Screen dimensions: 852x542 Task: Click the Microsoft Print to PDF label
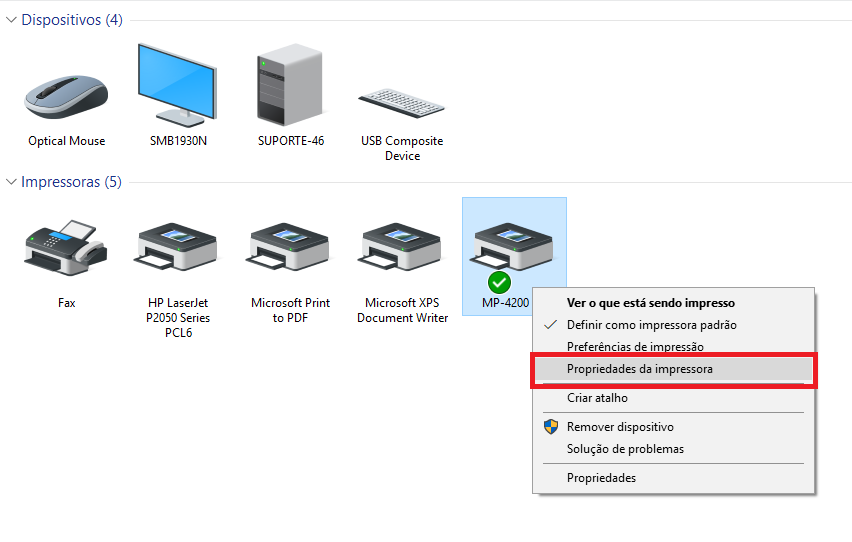(x=290, y=310)
